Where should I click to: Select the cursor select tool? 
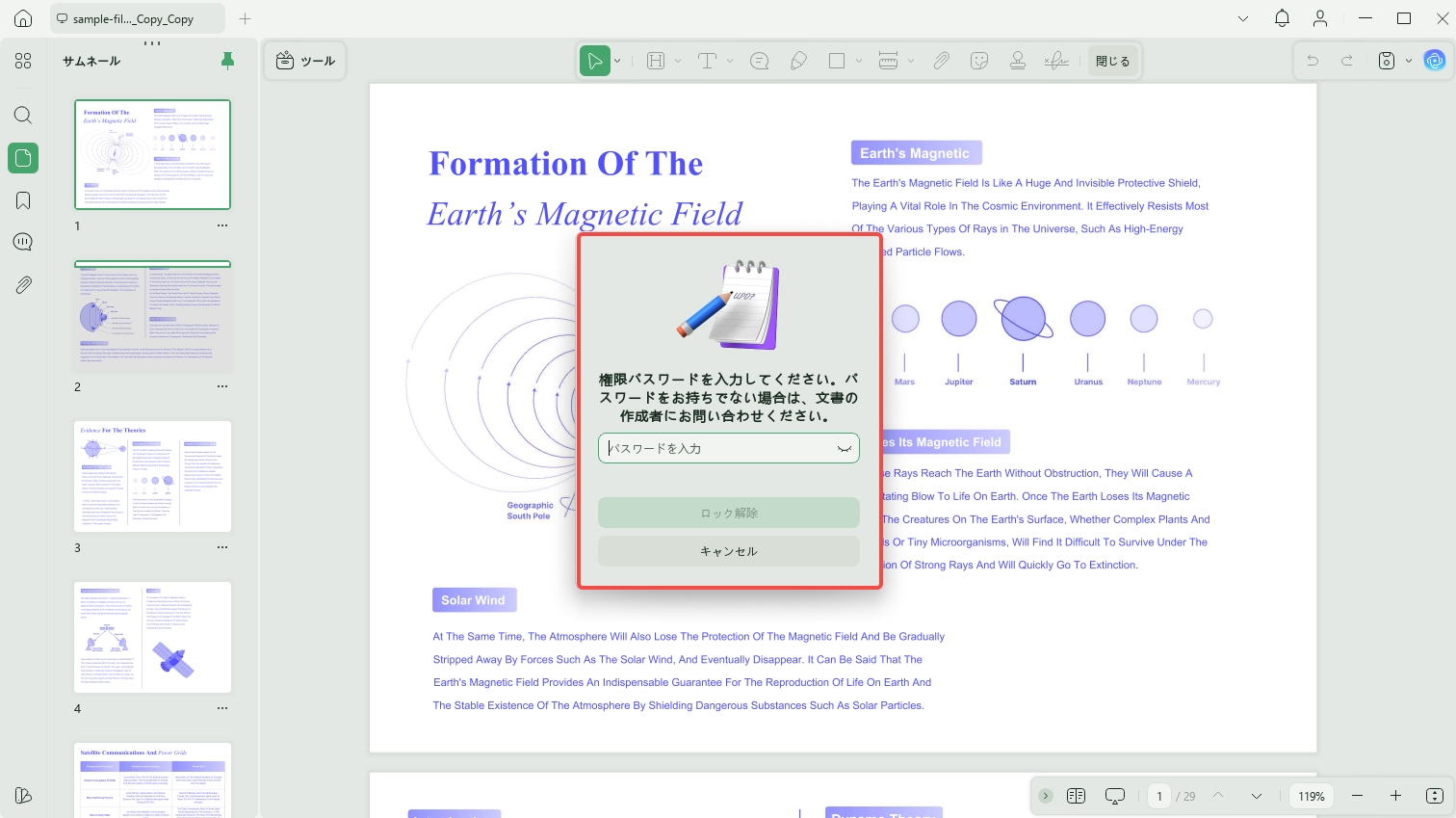pyautogui.click(x=595, y=61)
